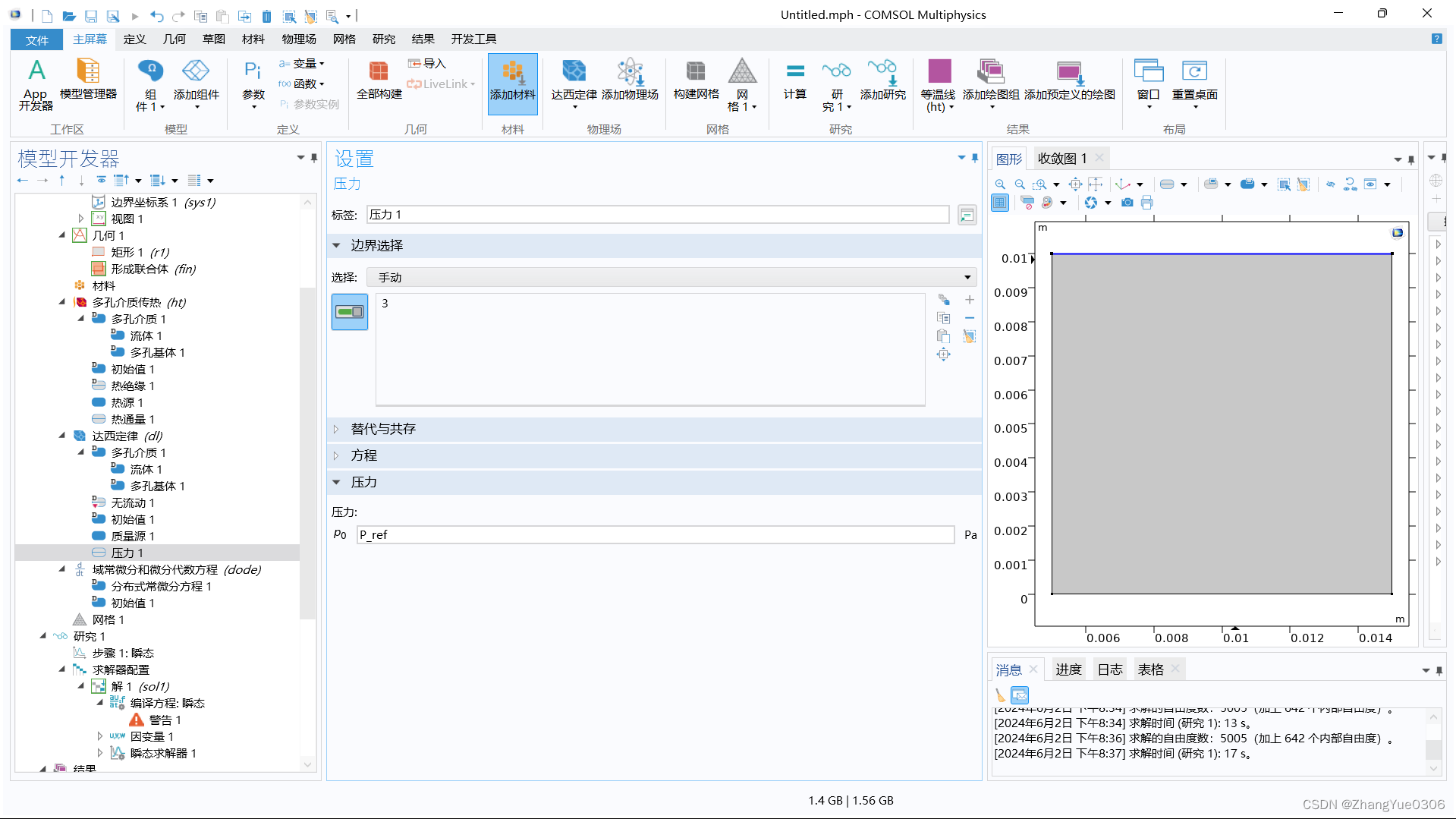This screenshot has width=1456, height=819.
Task: Click the 等温线 (ht) results button
Action: click(x=939, y=83)
